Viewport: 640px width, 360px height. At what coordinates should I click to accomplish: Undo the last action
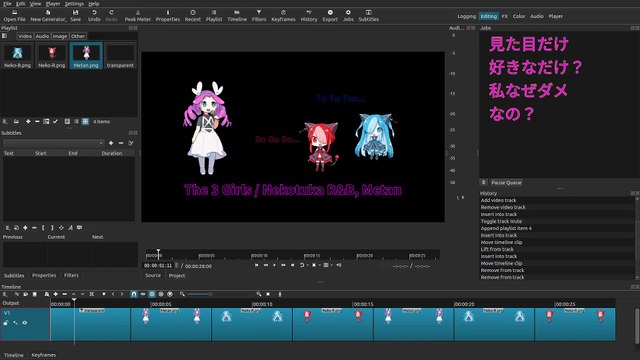pyautogui.click(x=94, y=16)
